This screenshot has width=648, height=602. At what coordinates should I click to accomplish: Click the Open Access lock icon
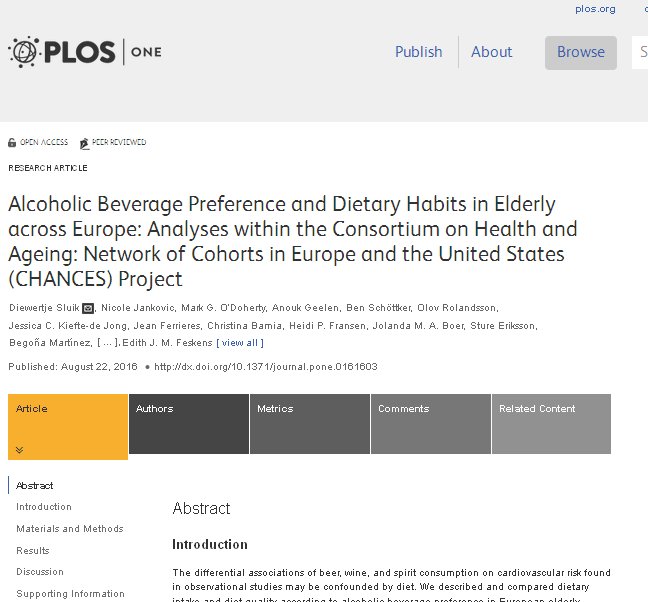tap(12, 143)
